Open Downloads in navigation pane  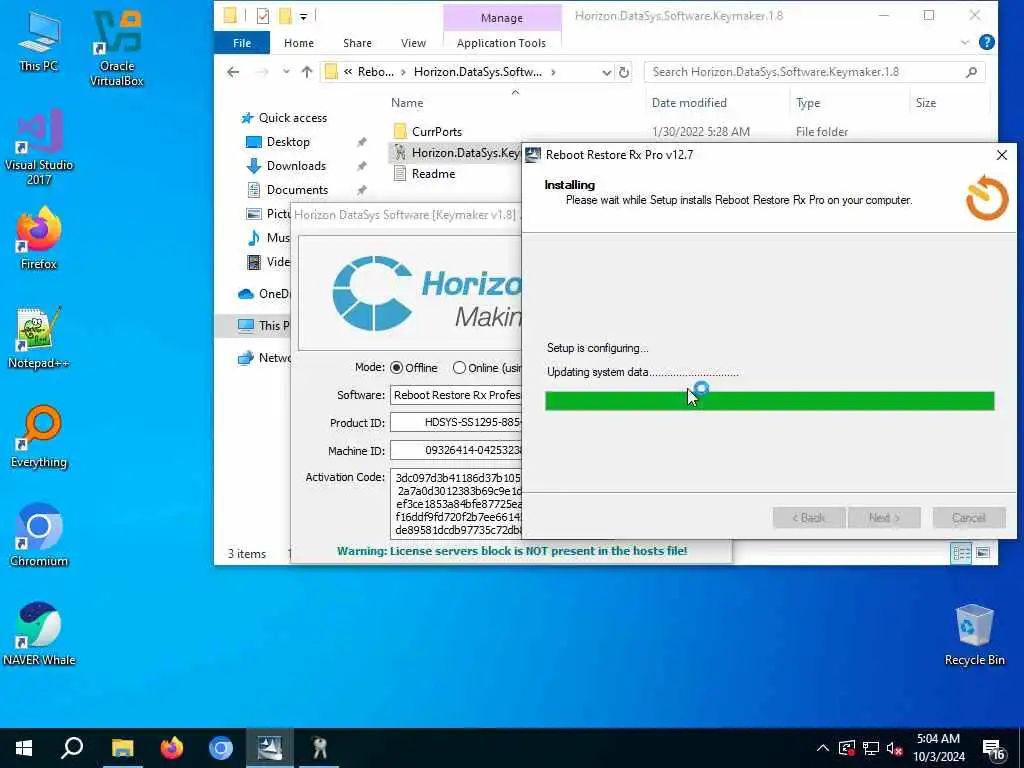click(296, 166)
